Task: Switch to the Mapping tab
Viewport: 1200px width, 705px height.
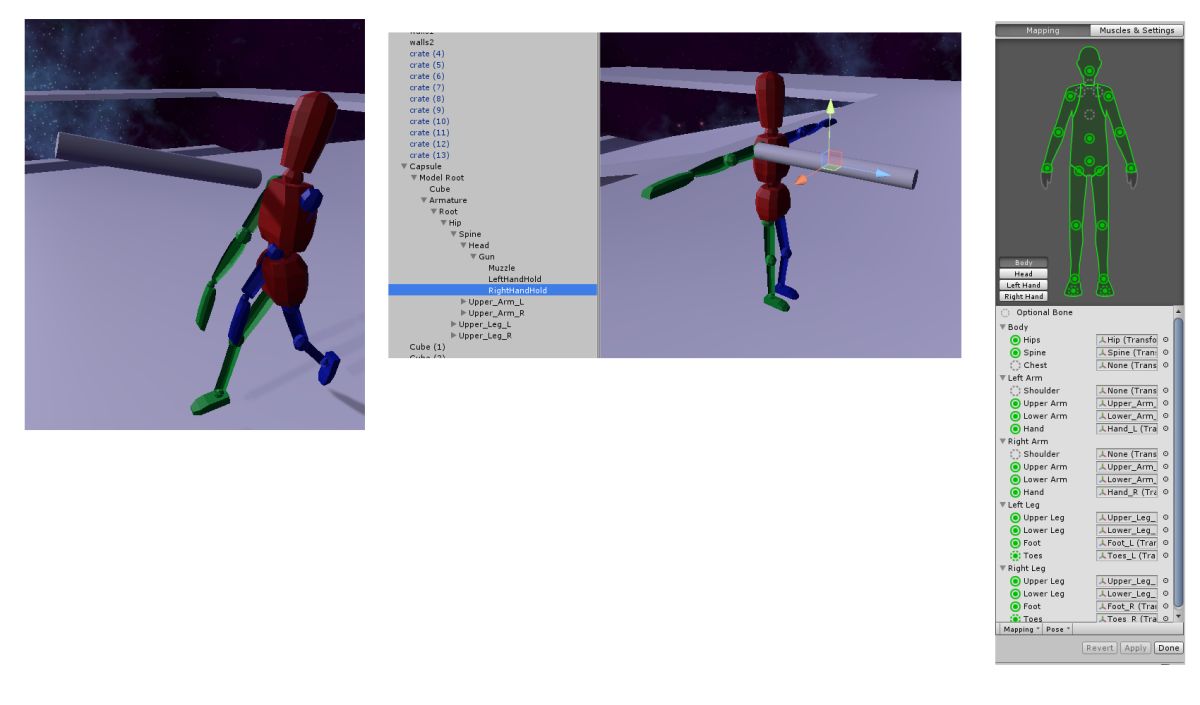Action: pyautogui.click(x=1043, y=30)
